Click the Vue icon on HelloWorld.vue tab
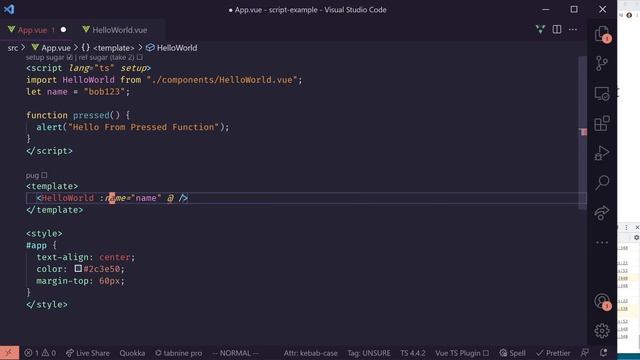640x360 pixels. point(86,29)
